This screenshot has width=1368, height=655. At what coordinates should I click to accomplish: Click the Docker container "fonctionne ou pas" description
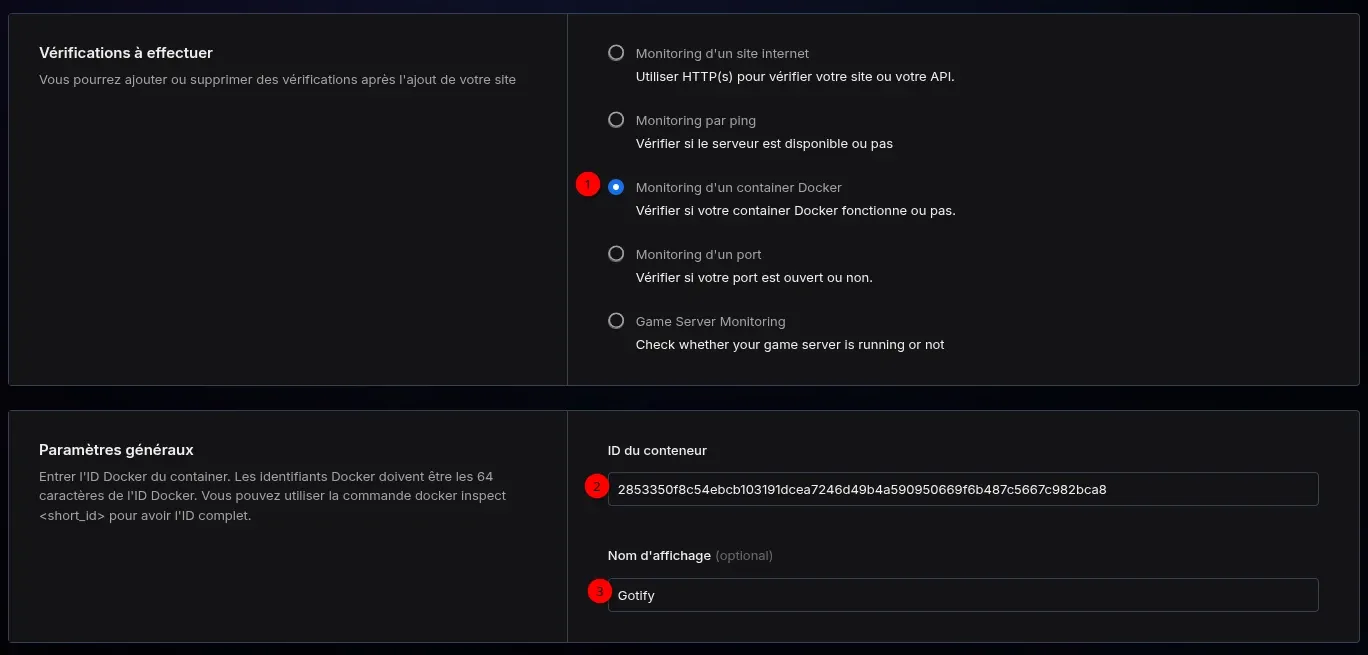795,211
